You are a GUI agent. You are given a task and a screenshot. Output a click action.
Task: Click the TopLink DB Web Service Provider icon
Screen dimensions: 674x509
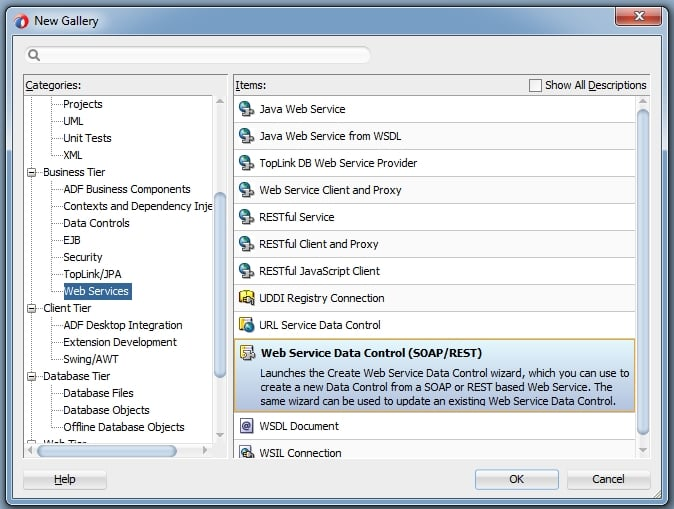click(x=246, y=163)
